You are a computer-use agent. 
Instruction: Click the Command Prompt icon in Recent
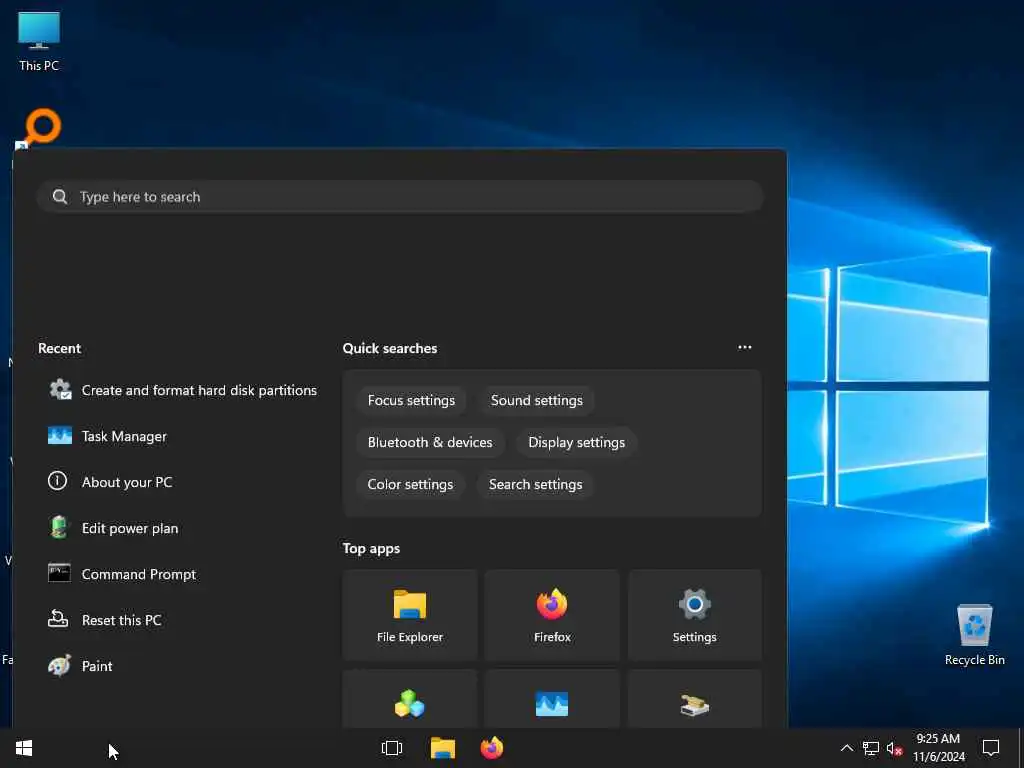[59, 573]
